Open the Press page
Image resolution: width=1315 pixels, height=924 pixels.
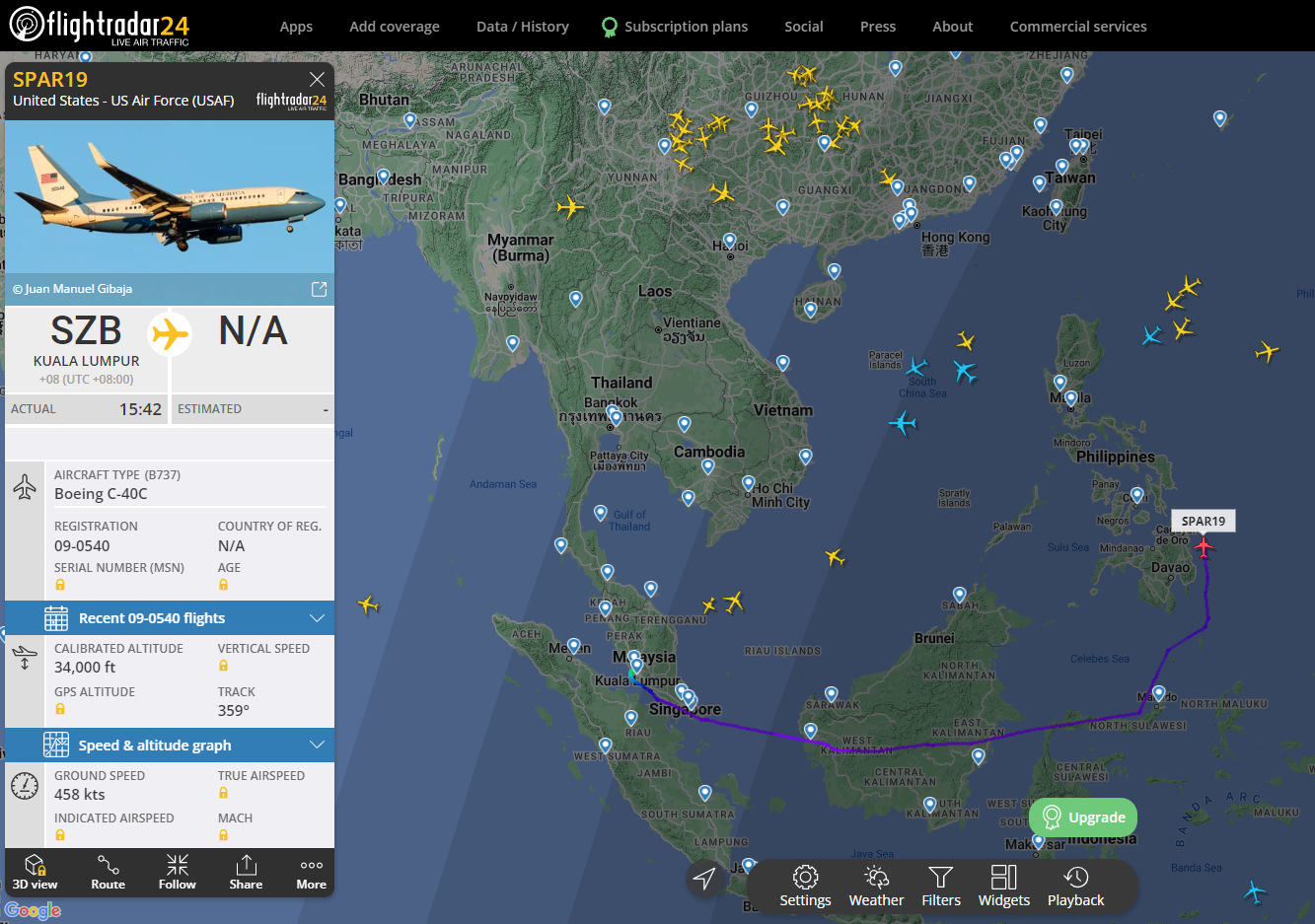878,27
